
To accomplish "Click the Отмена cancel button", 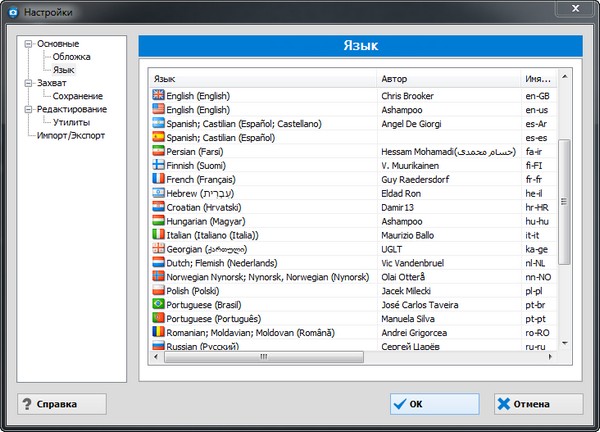I will [x=537, y=404].
